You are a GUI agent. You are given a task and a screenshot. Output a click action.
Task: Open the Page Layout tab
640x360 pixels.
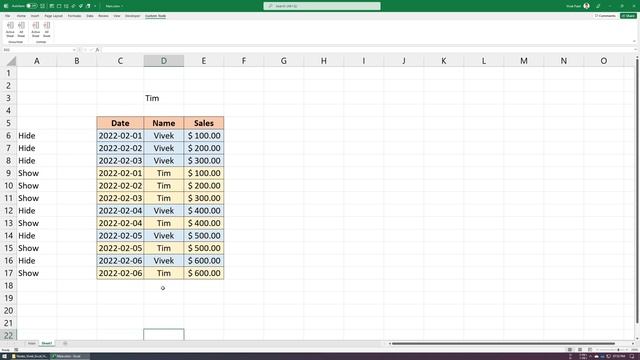tap(53, 16)
